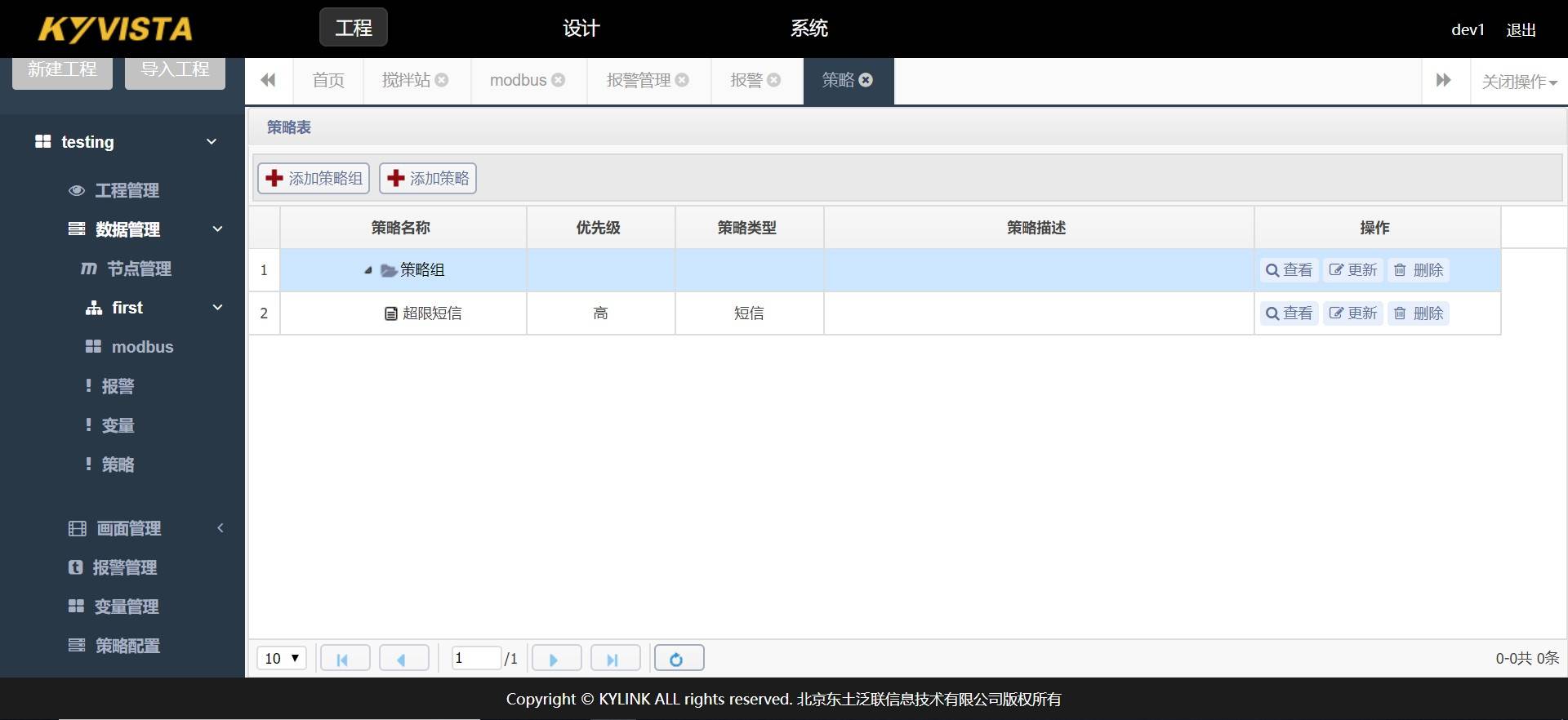Screen dimensions: 1568x720
Task: Click the next page arrow
Action: coord(556,659)
